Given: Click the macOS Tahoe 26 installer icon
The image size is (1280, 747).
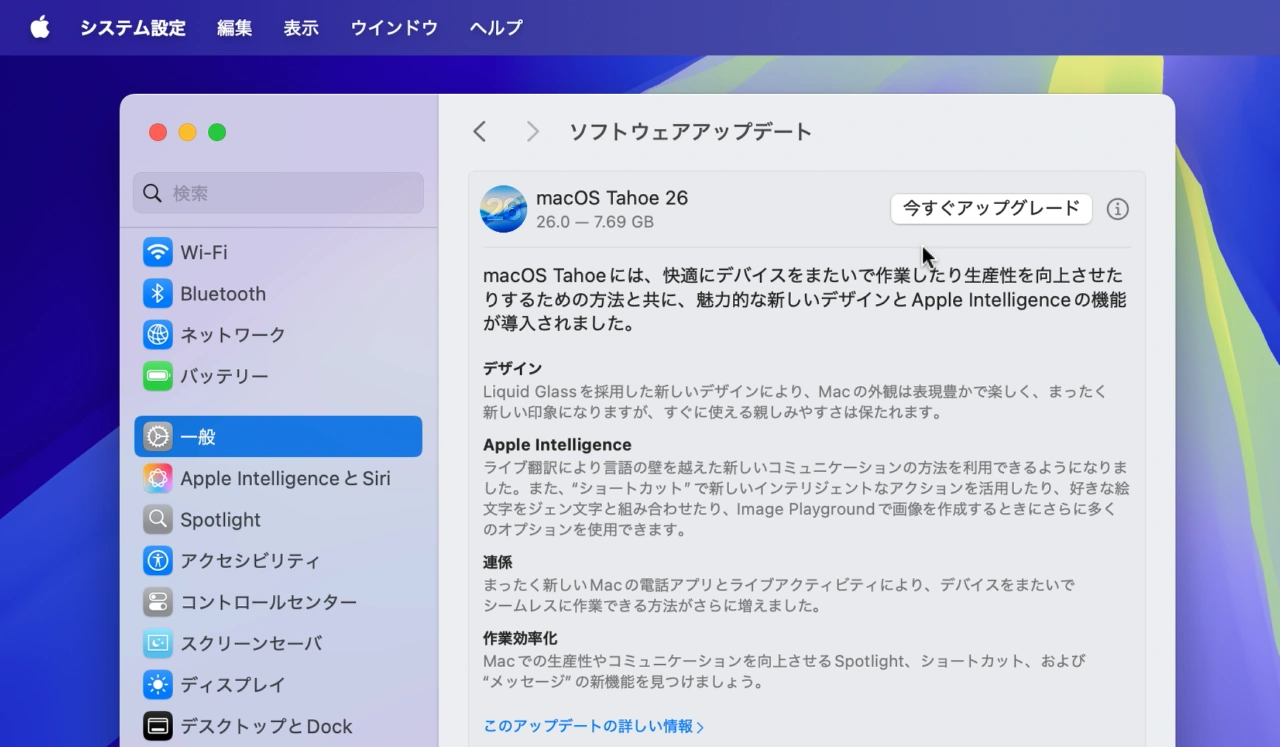Looking at the screenshot, I should 503,209.
